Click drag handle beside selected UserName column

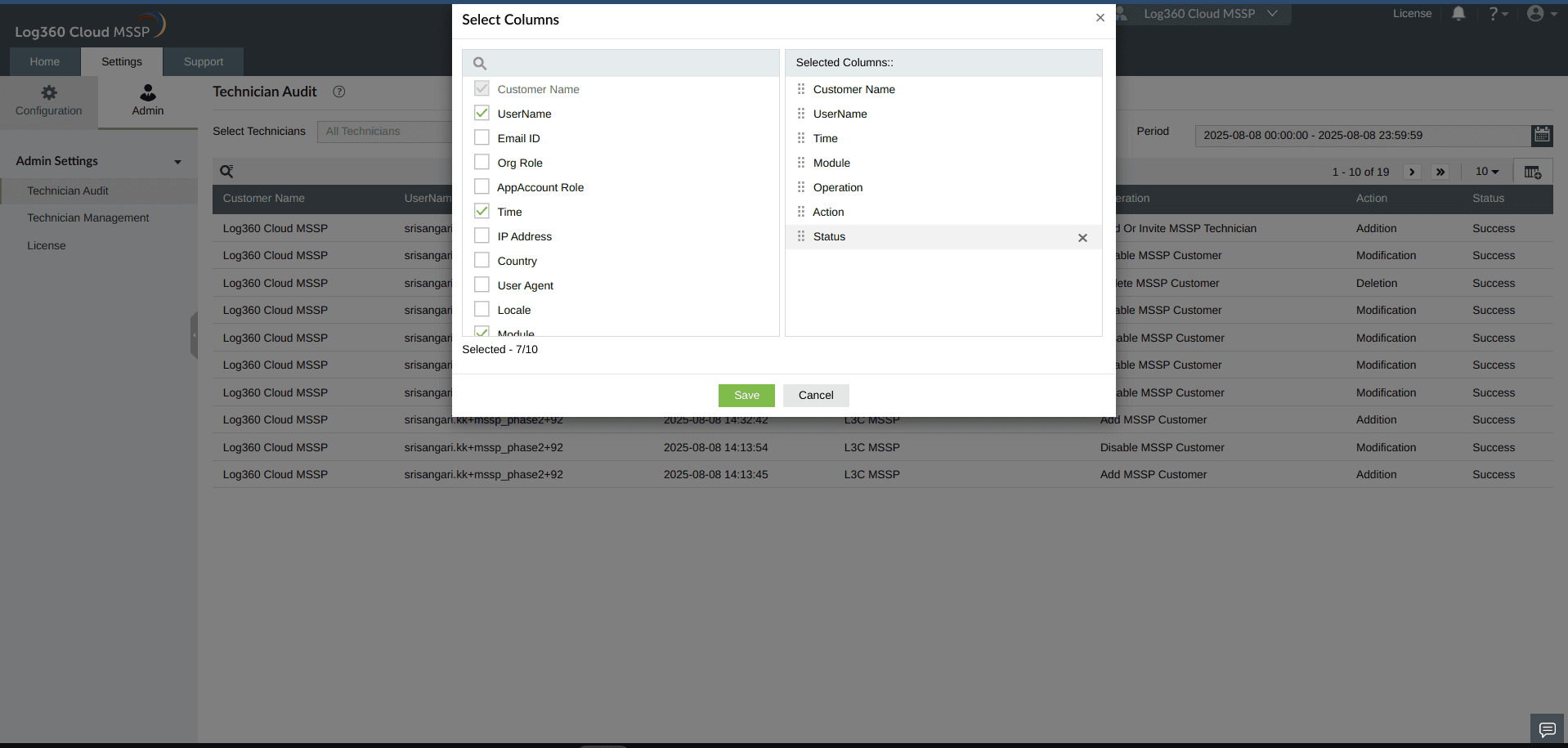pos(801,114)
